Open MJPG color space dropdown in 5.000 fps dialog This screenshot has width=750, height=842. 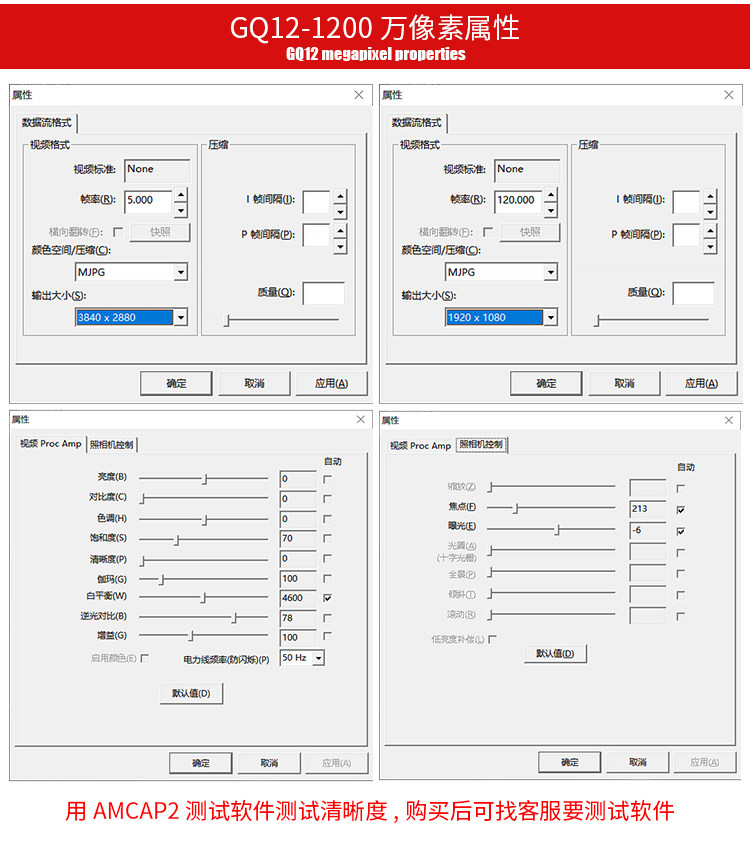pos(181,272)
